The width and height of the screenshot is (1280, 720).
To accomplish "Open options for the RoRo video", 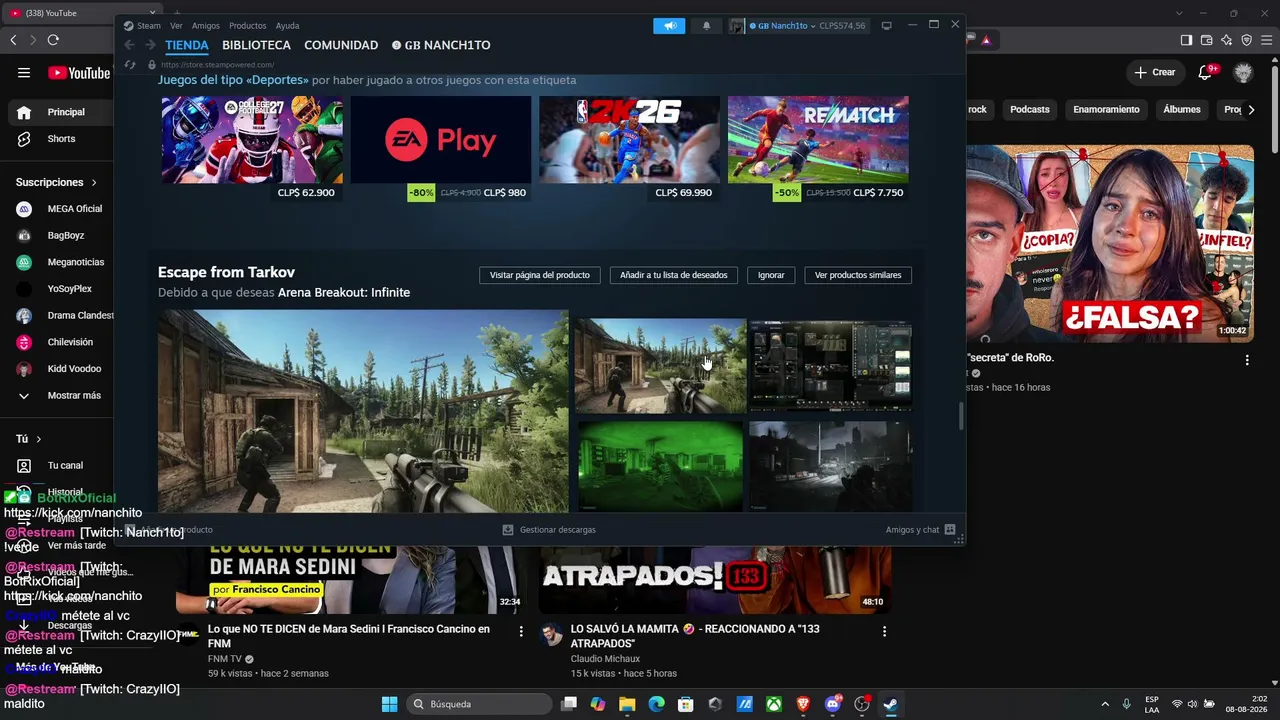I will (1247, 360).
